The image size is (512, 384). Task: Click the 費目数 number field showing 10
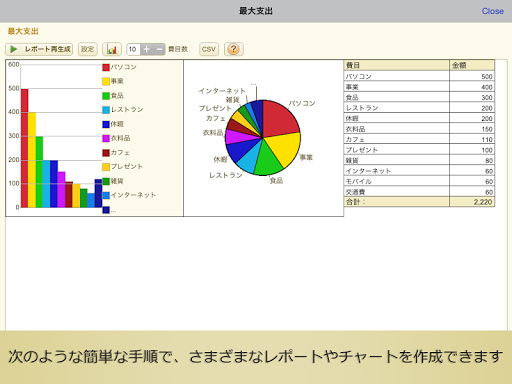(x=133, y=49)
